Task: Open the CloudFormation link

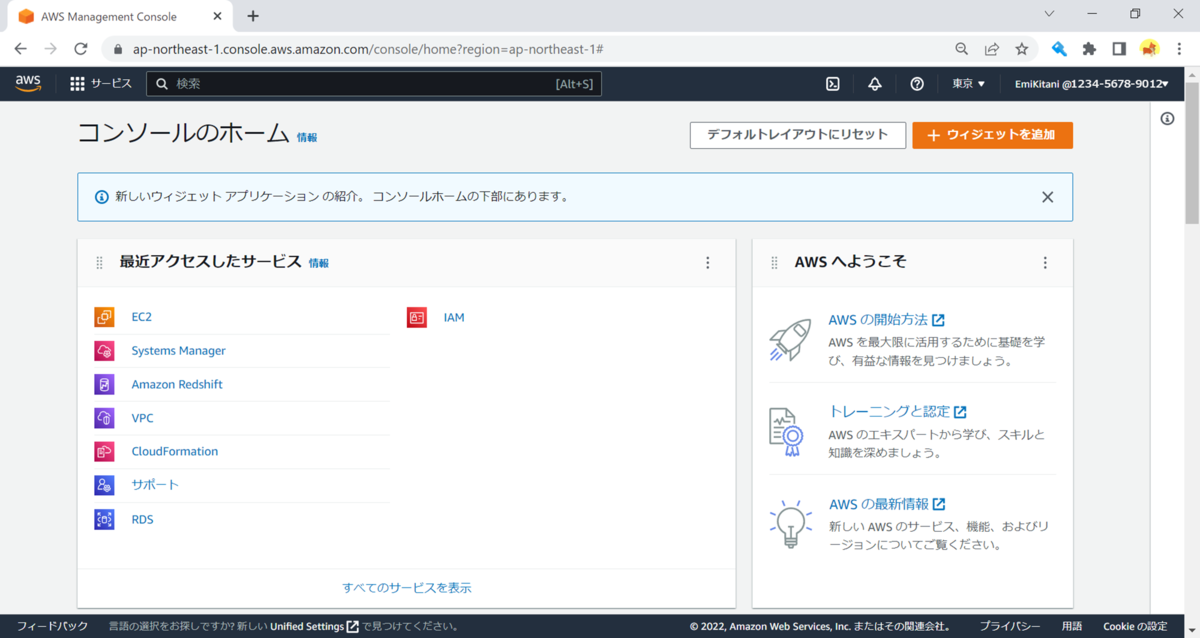Action: point(174,452)
